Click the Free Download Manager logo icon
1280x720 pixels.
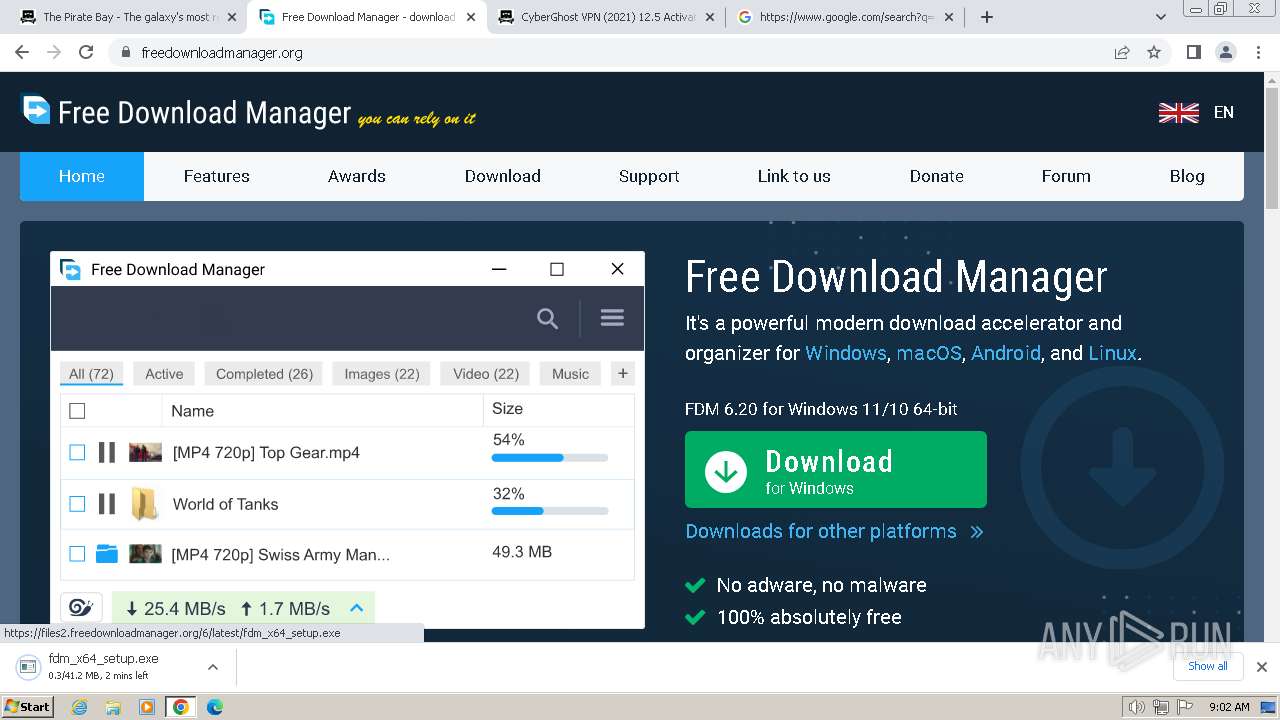[x=36, y=110]
